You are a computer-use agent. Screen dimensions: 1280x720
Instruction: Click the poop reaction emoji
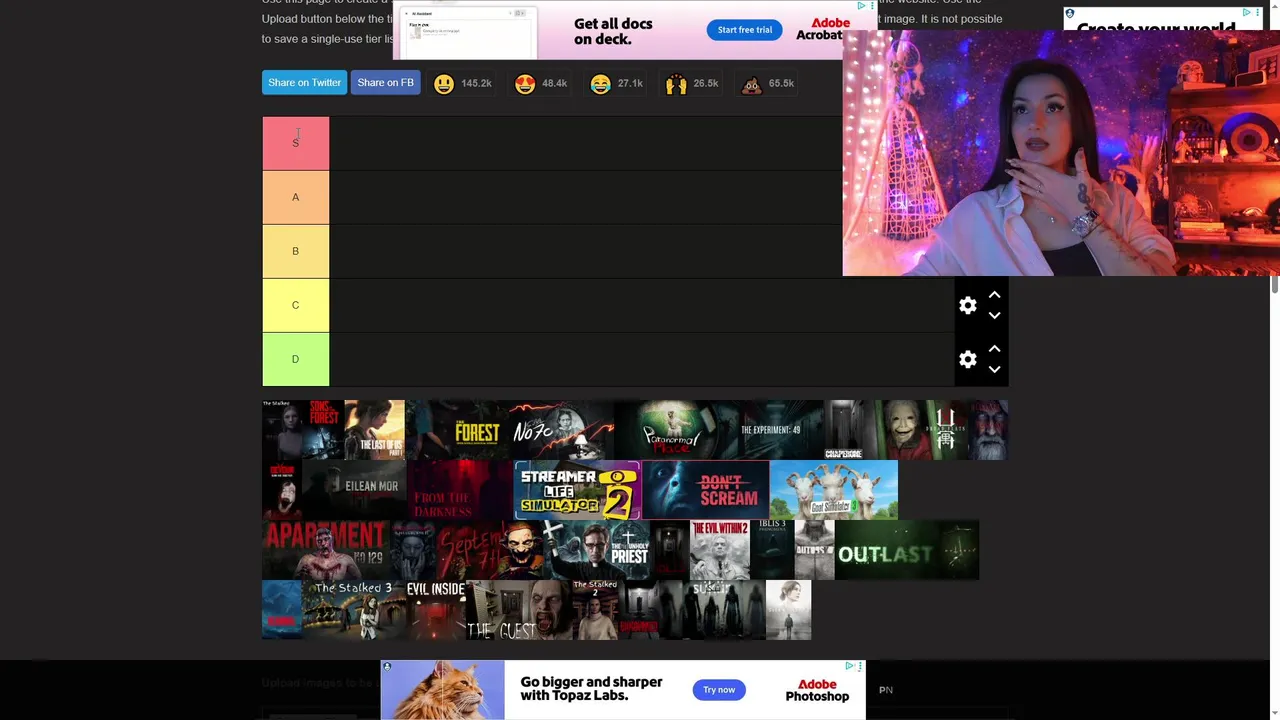coord(751,84)
